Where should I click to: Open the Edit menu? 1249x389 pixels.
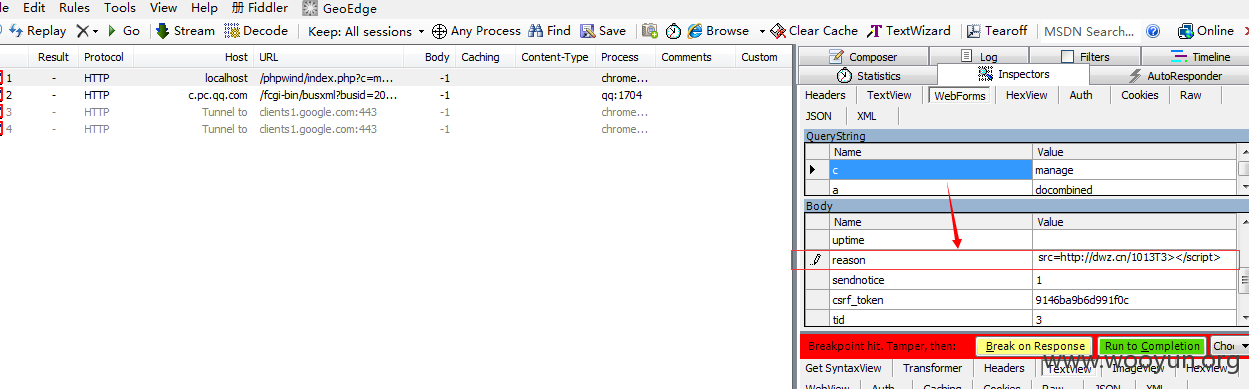tap(34, 7)
